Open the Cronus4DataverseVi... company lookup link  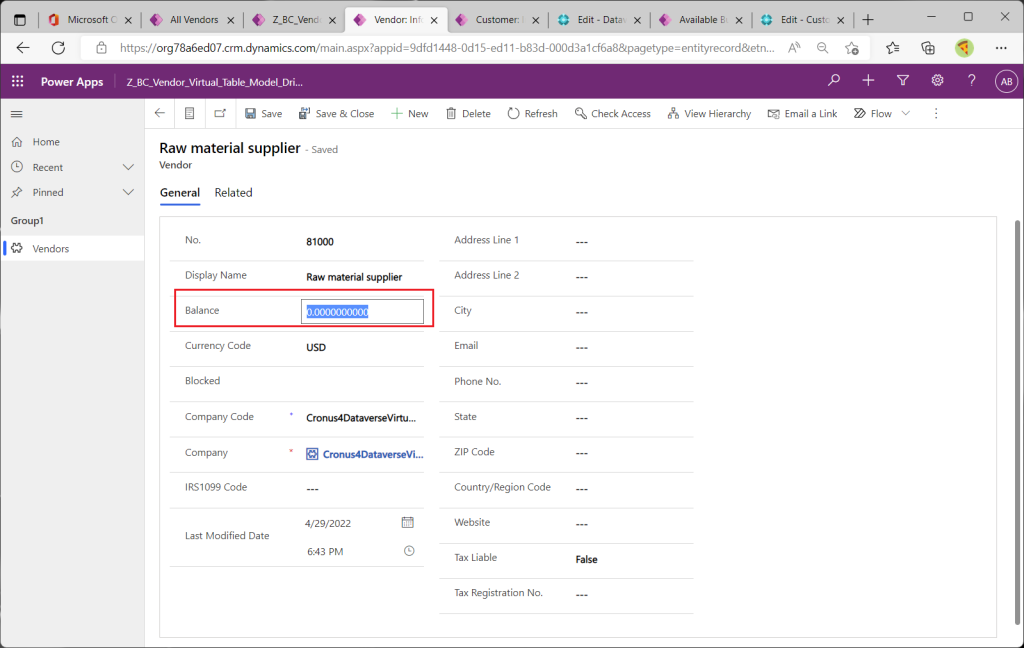pos(372,454)
